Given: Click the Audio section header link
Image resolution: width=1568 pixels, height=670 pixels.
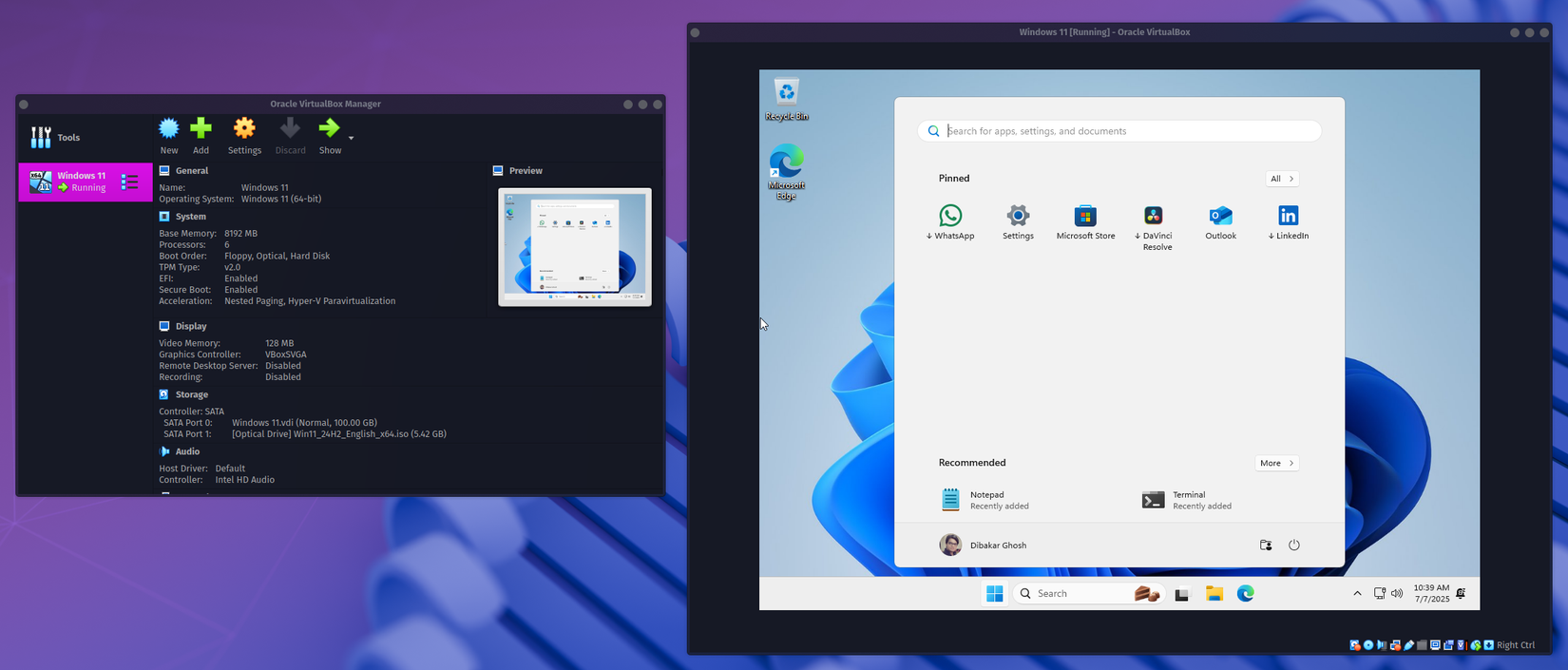Looking at the screenshot, I should (187, 451).
